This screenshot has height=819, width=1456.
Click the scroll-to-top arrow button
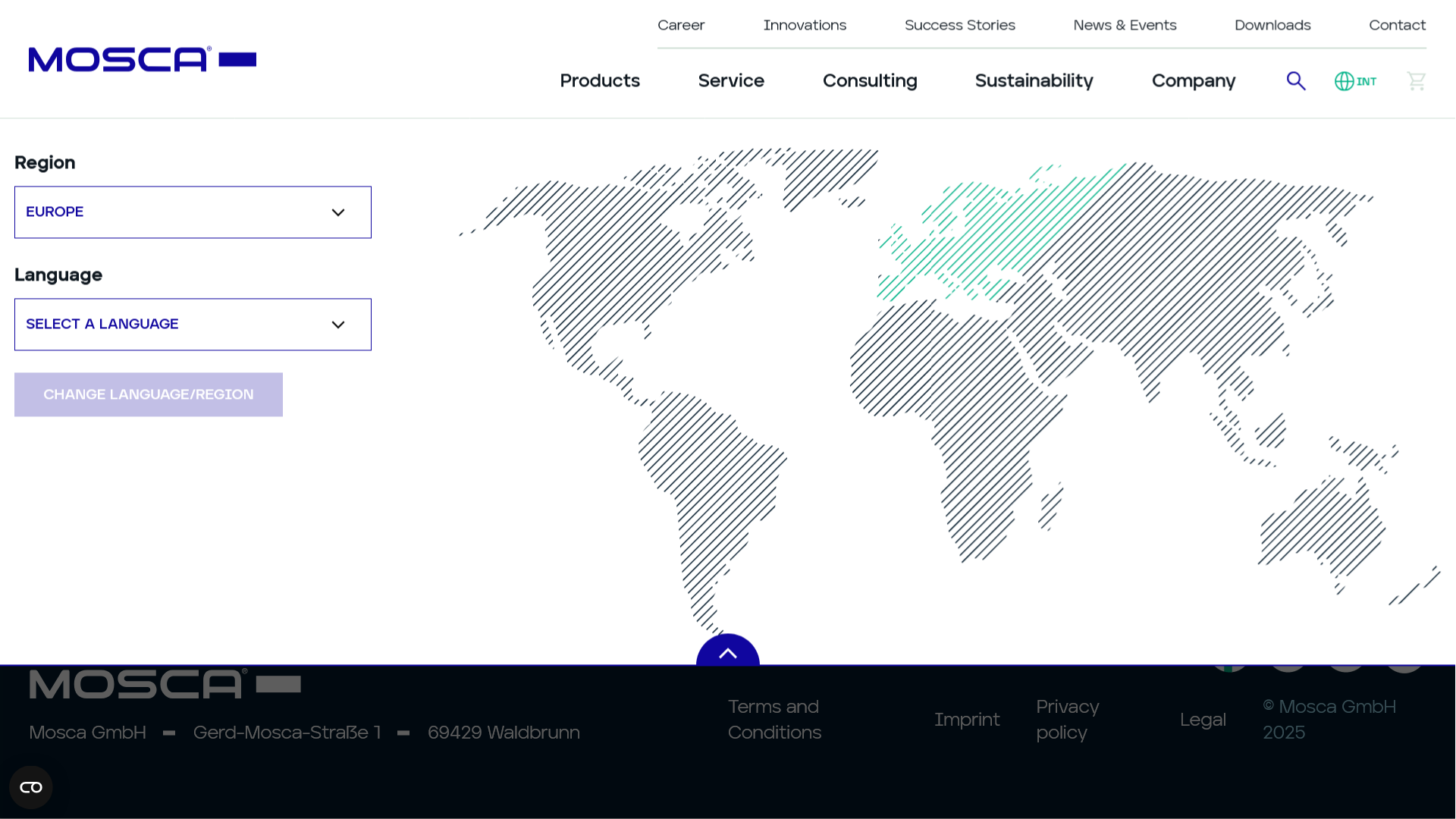pyautogui.click(x=727, y=652)
